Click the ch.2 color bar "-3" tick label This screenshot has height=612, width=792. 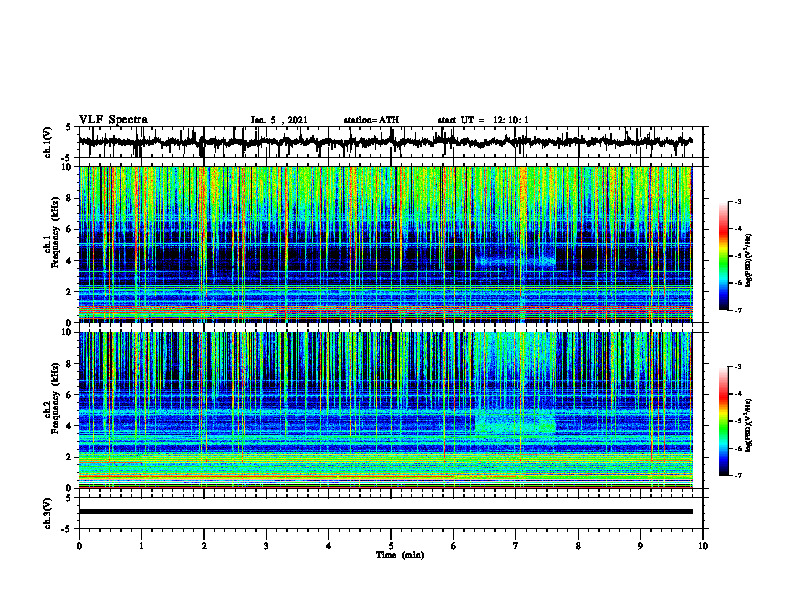tap(737, 367)
